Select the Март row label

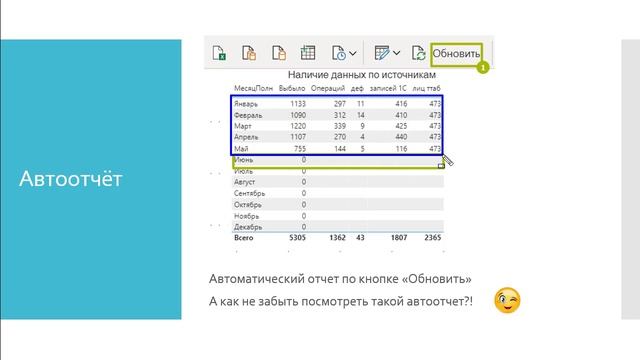point(242,126)
